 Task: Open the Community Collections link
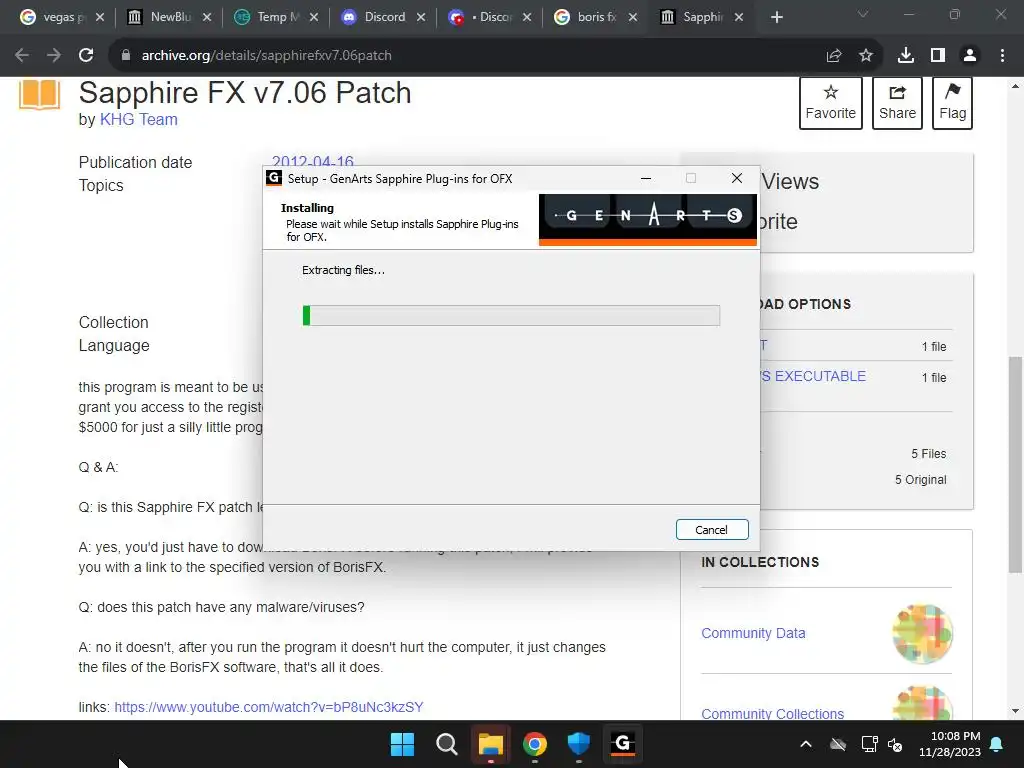[x=773, y=713]
